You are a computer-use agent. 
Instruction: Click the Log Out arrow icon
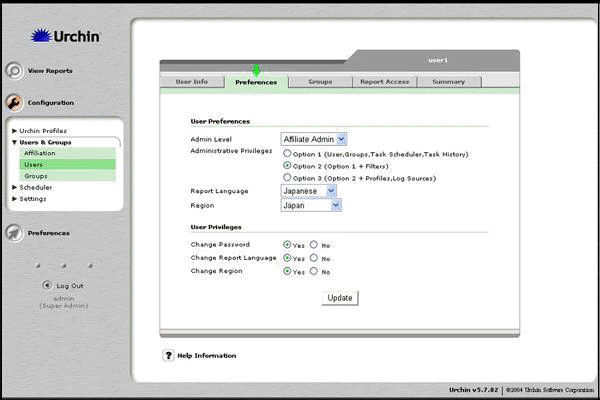[x=47, y=285]
